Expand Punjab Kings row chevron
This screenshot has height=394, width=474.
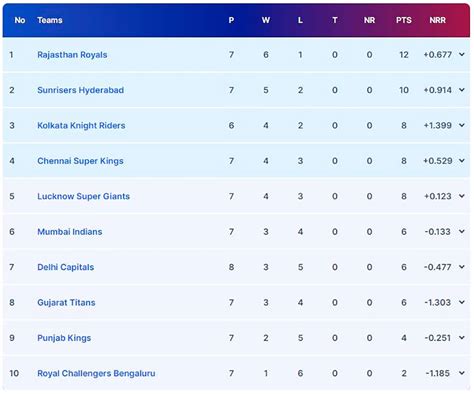462,338
